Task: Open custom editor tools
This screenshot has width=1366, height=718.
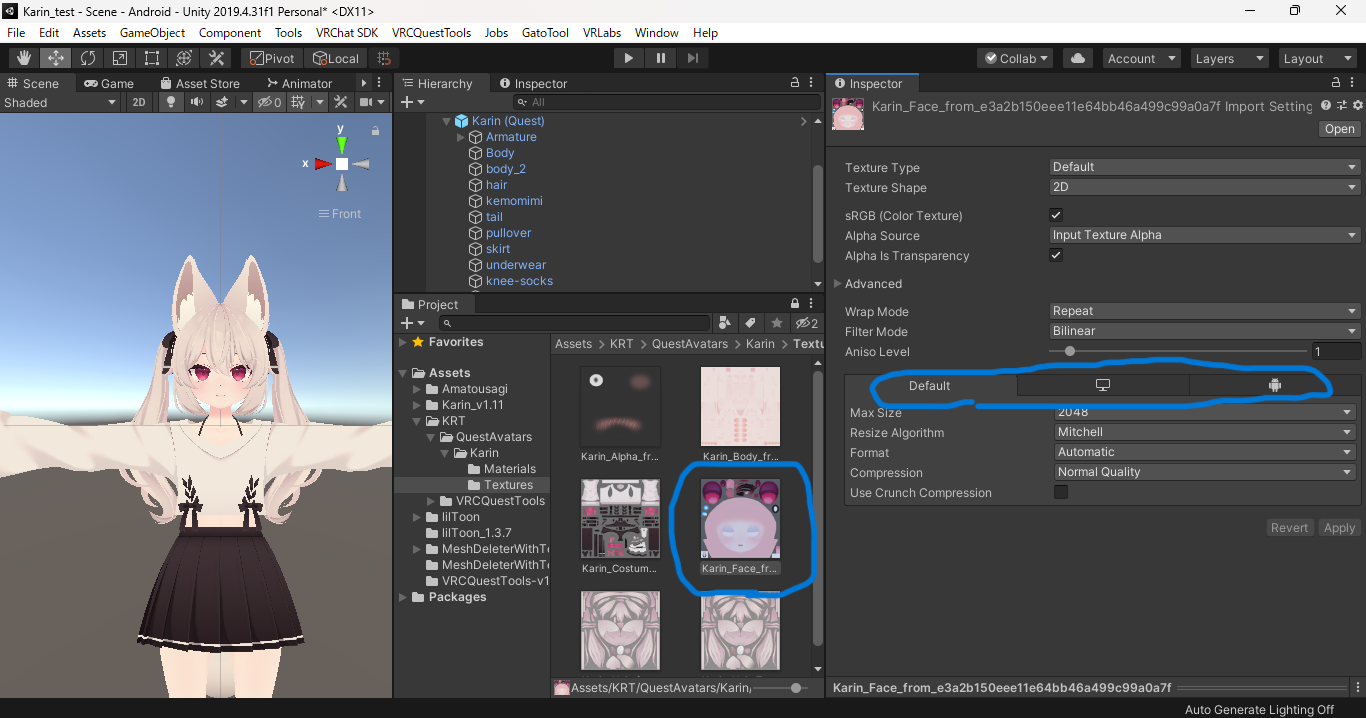Action: [216, 58]
